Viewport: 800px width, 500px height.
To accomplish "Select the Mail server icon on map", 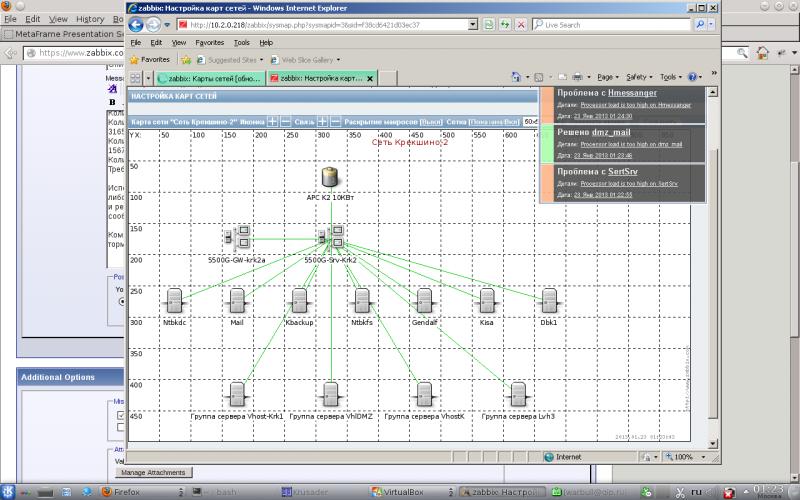I will (x=237, y=300).
